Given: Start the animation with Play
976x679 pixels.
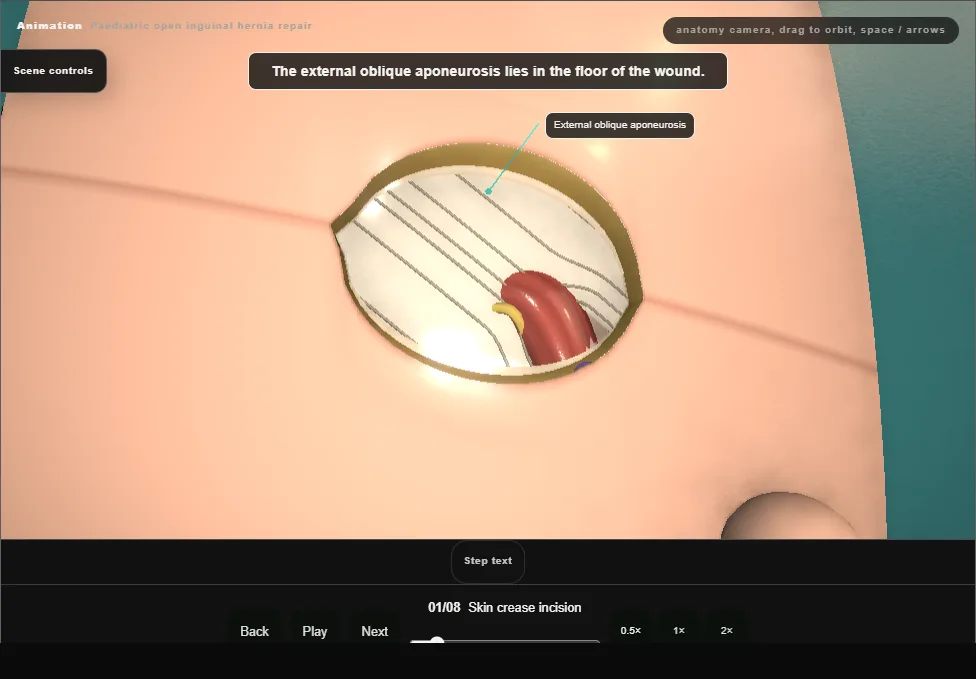Looking at the screenshot, I should pos(315,631).
